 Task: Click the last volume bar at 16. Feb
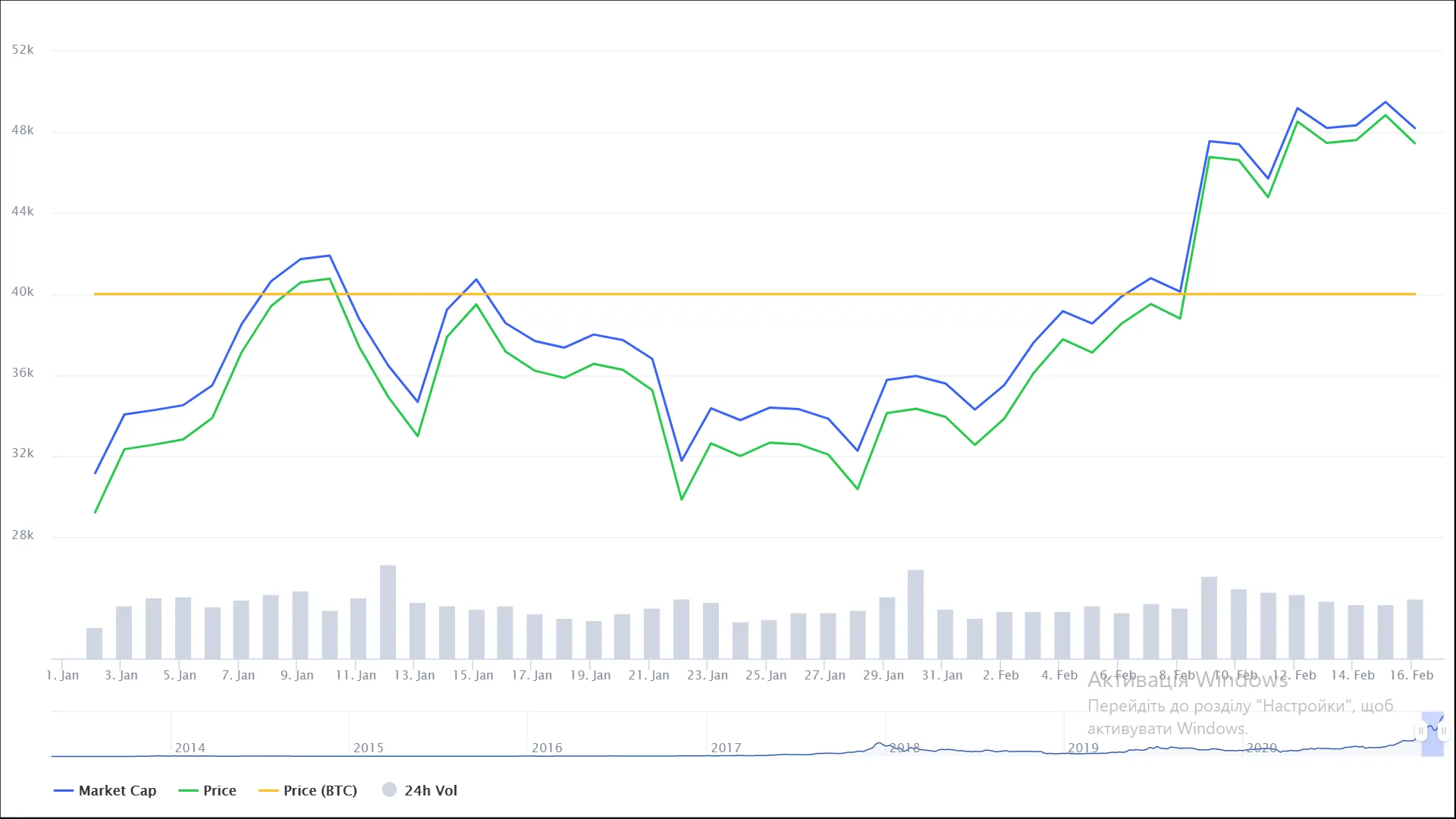[x=1415, y=629]
